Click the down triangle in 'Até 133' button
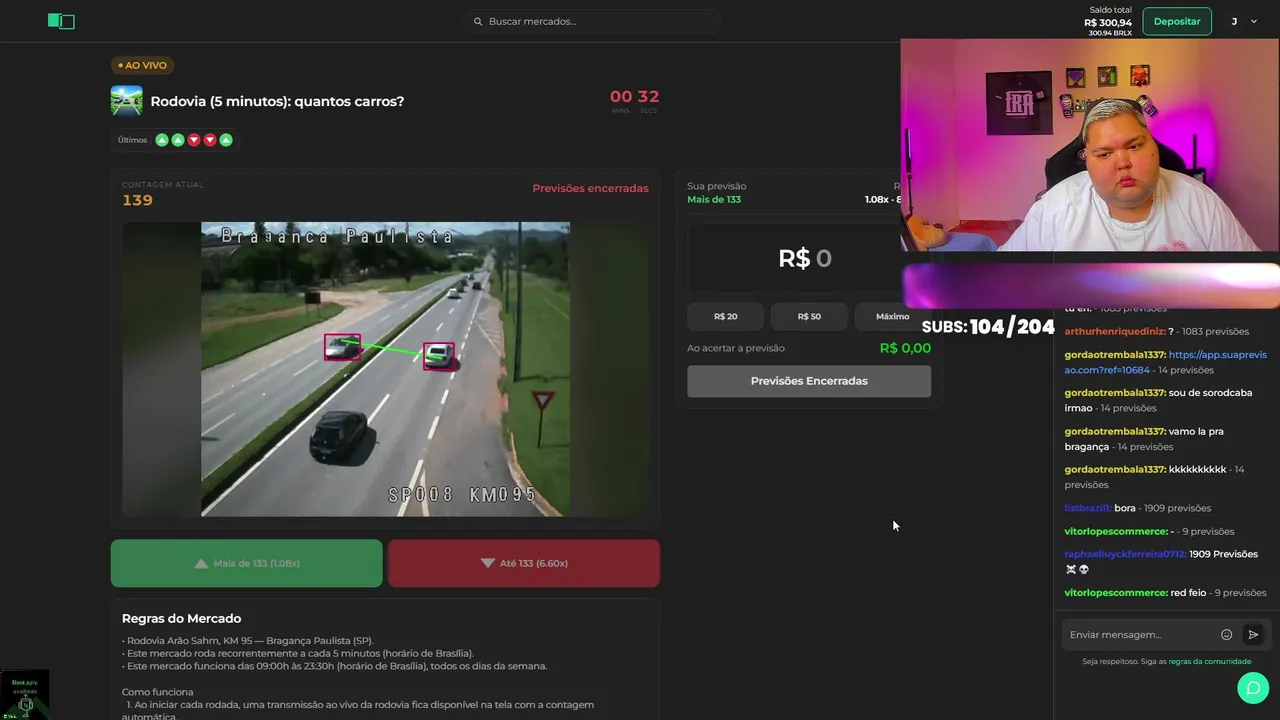 pos(488,563)
